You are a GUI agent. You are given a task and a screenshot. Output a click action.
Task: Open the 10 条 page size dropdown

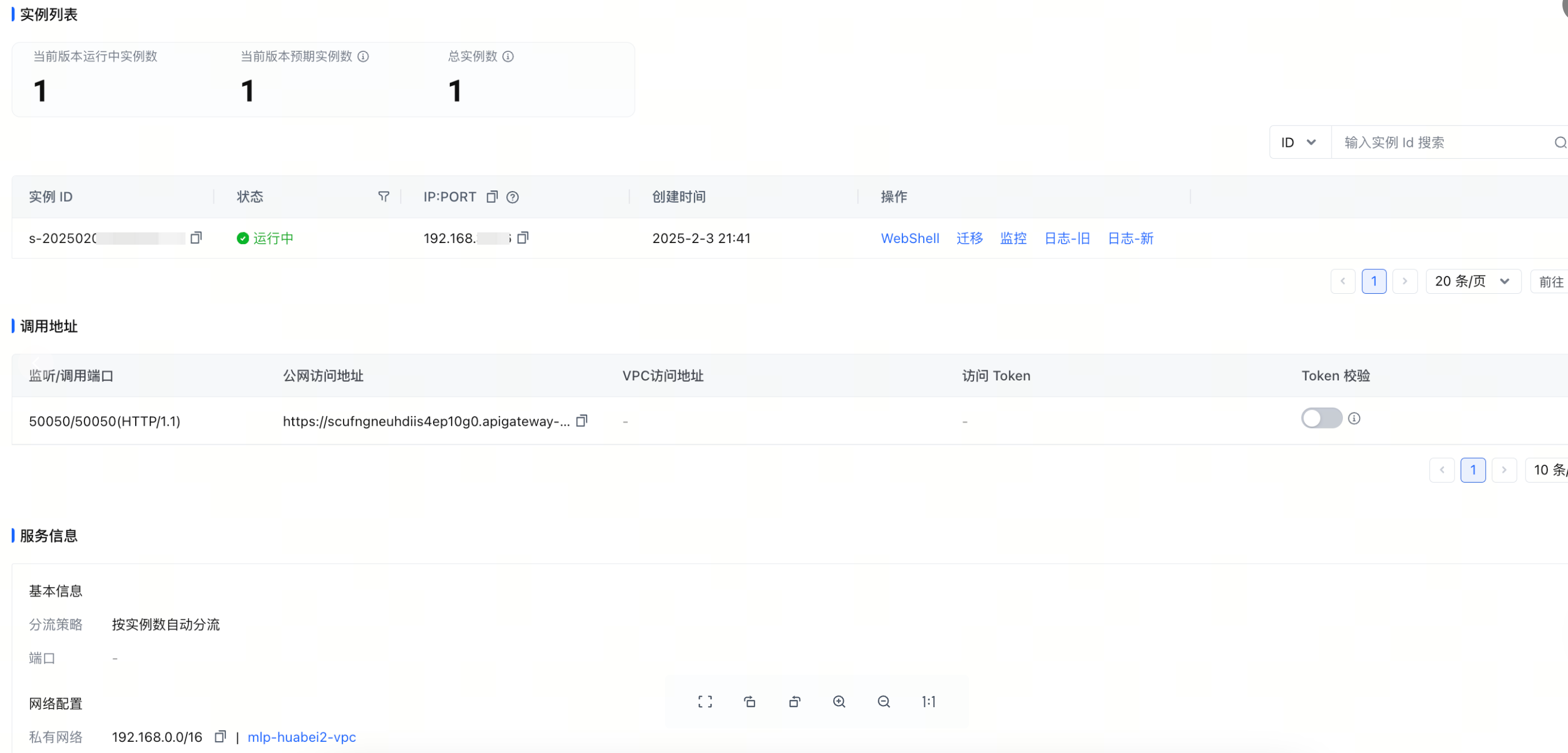point(1548,470)
